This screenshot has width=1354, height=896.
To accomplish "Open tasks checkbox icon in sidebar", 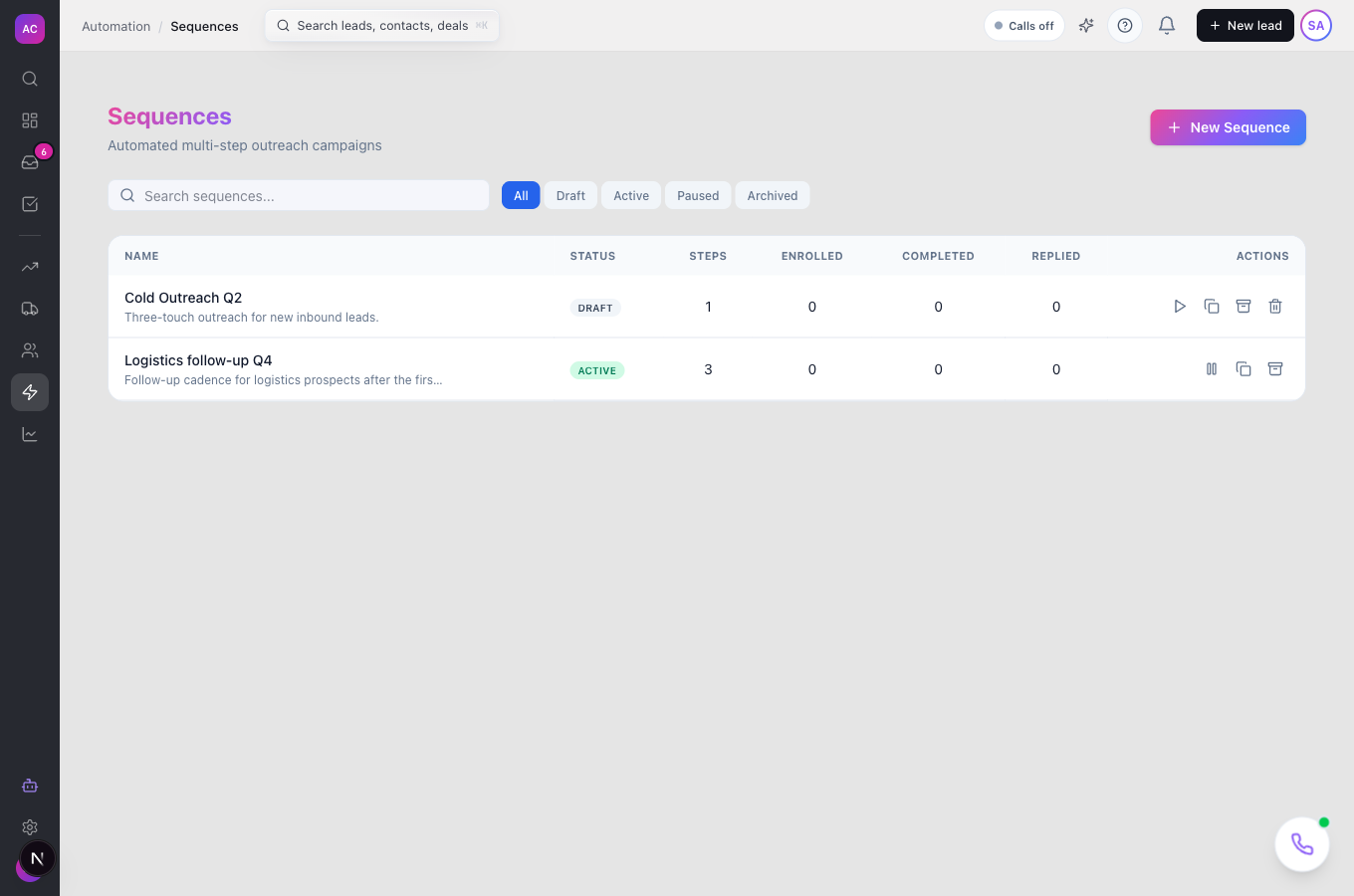I will coord(30,204).
